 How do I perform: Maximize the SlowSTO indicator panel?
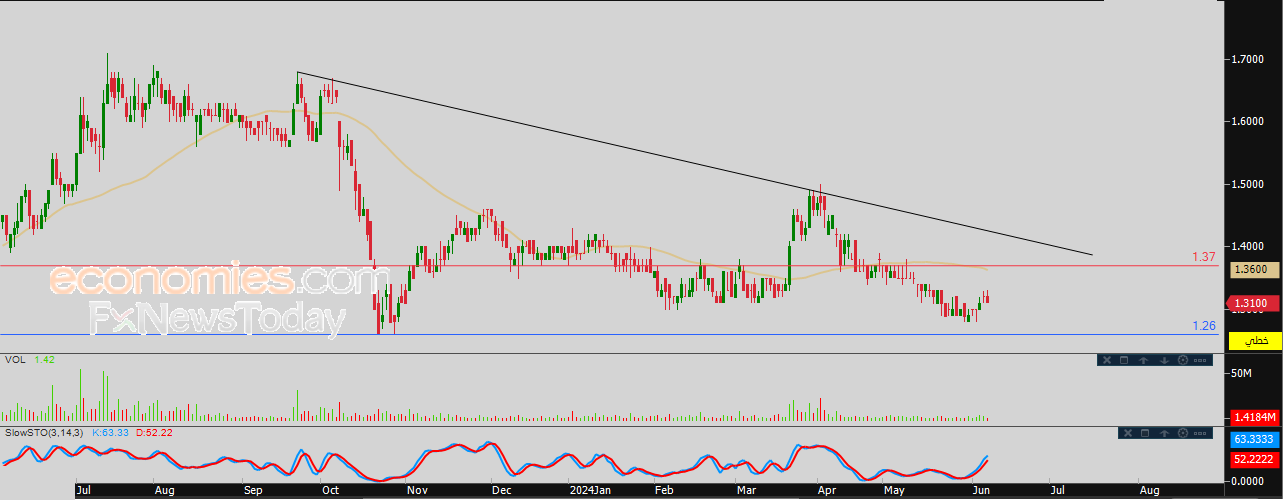click(1145, 433)
